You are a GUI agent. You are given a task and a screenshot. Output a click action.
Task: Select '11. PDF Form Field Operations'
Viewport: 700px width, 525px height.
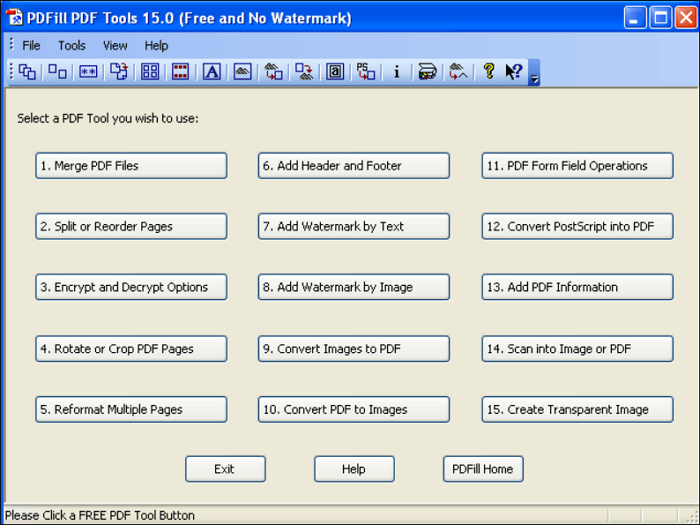pyautogui.click(x=578, y=166)
